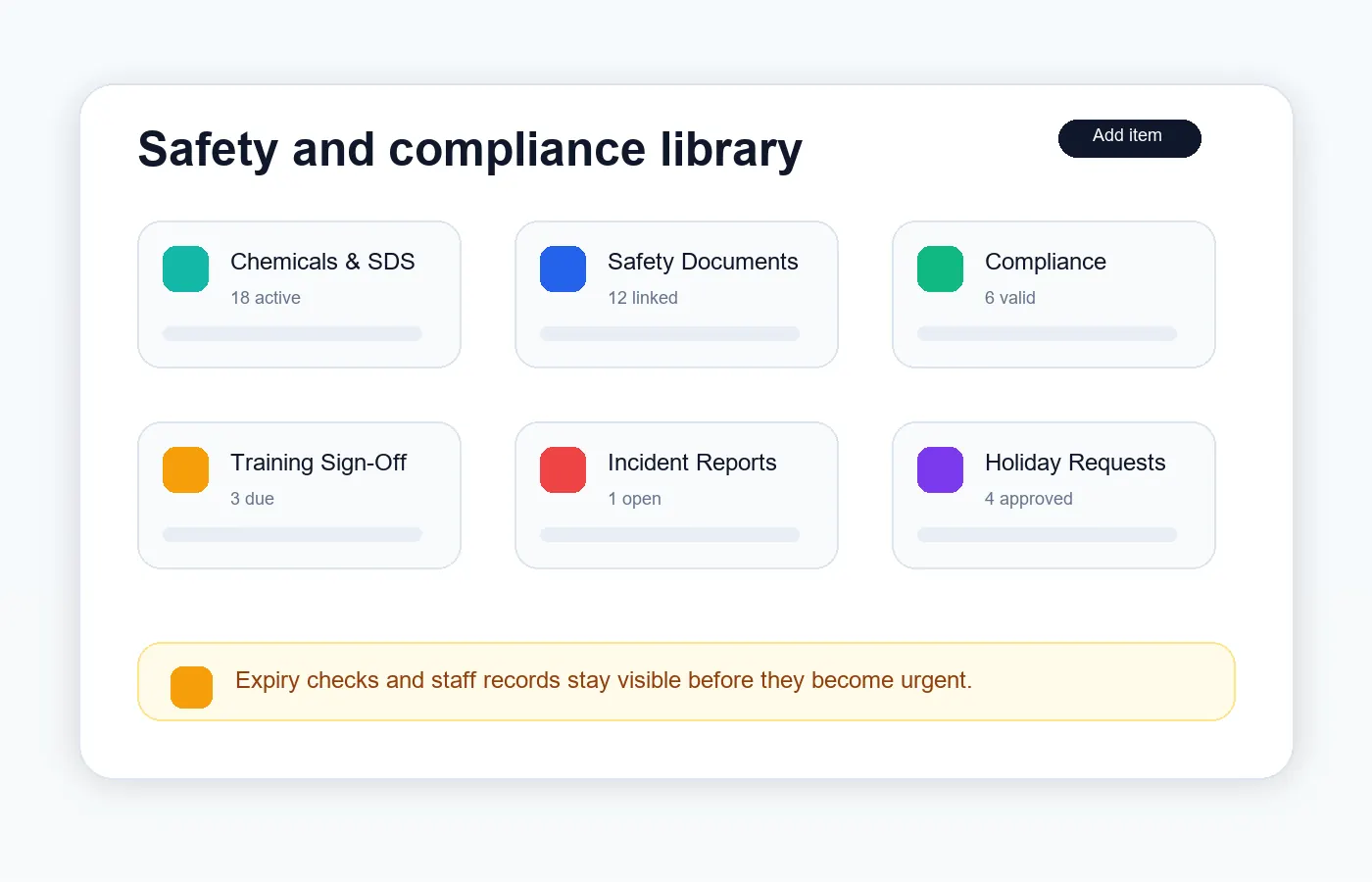Click the '4 approved' count
This screenshot has width=1372, height=882.
1029,499
